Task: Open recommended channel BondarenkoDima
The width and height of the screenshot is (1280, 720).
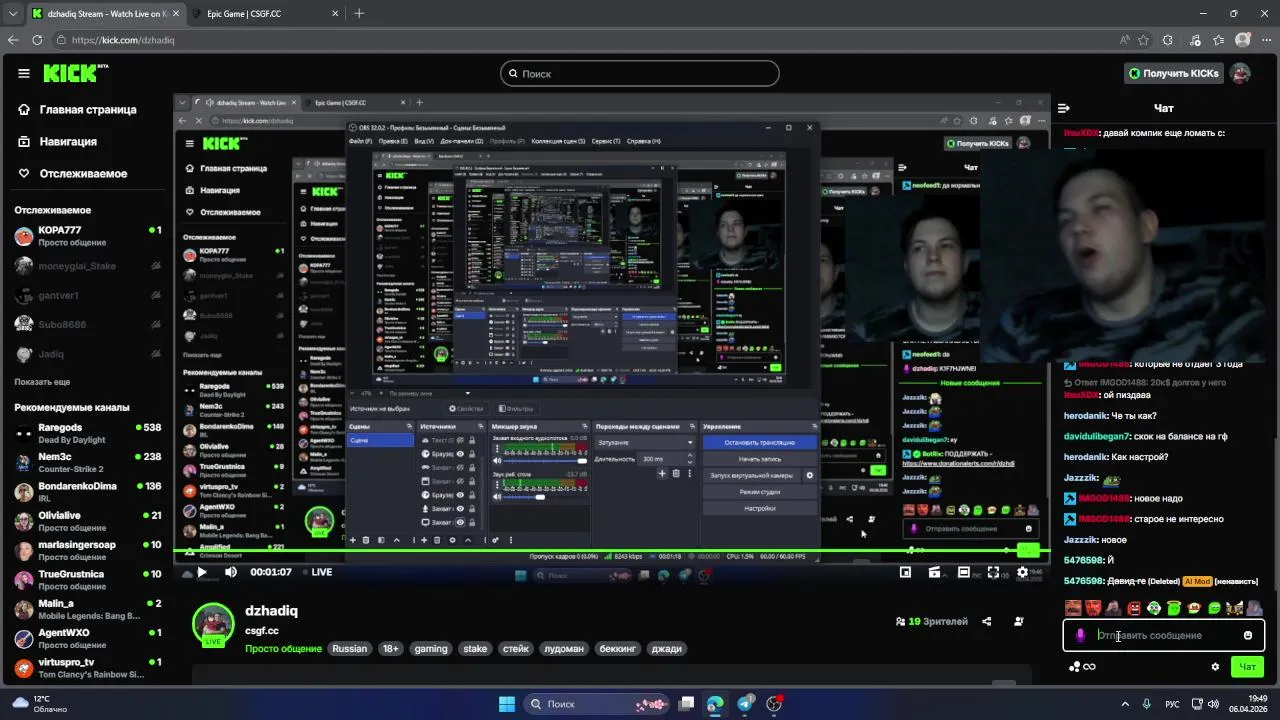Action: coord(88,492)
